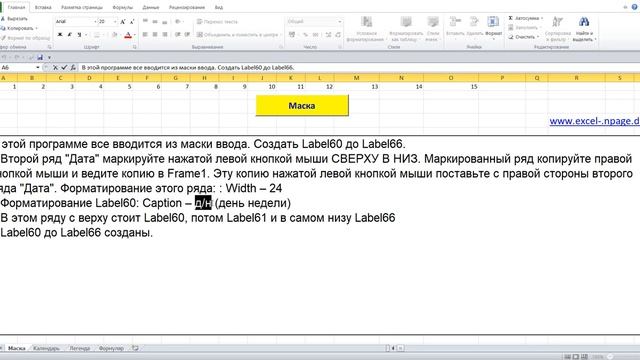Click the Cut (Вырезать) icon
The height and width of the screenshot is (360, 640).
point(3,19)
